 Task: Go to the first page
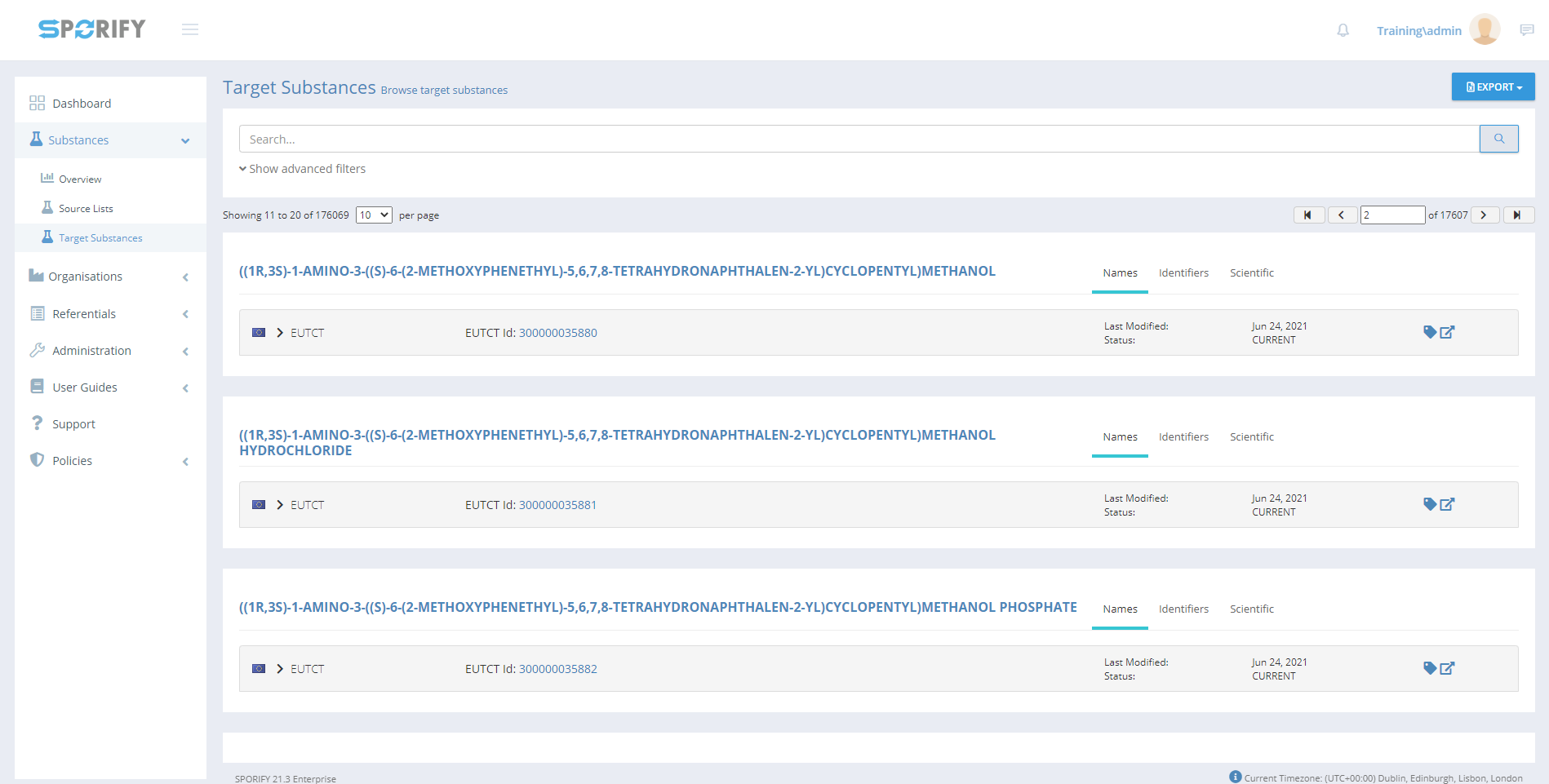(1308, 215)
